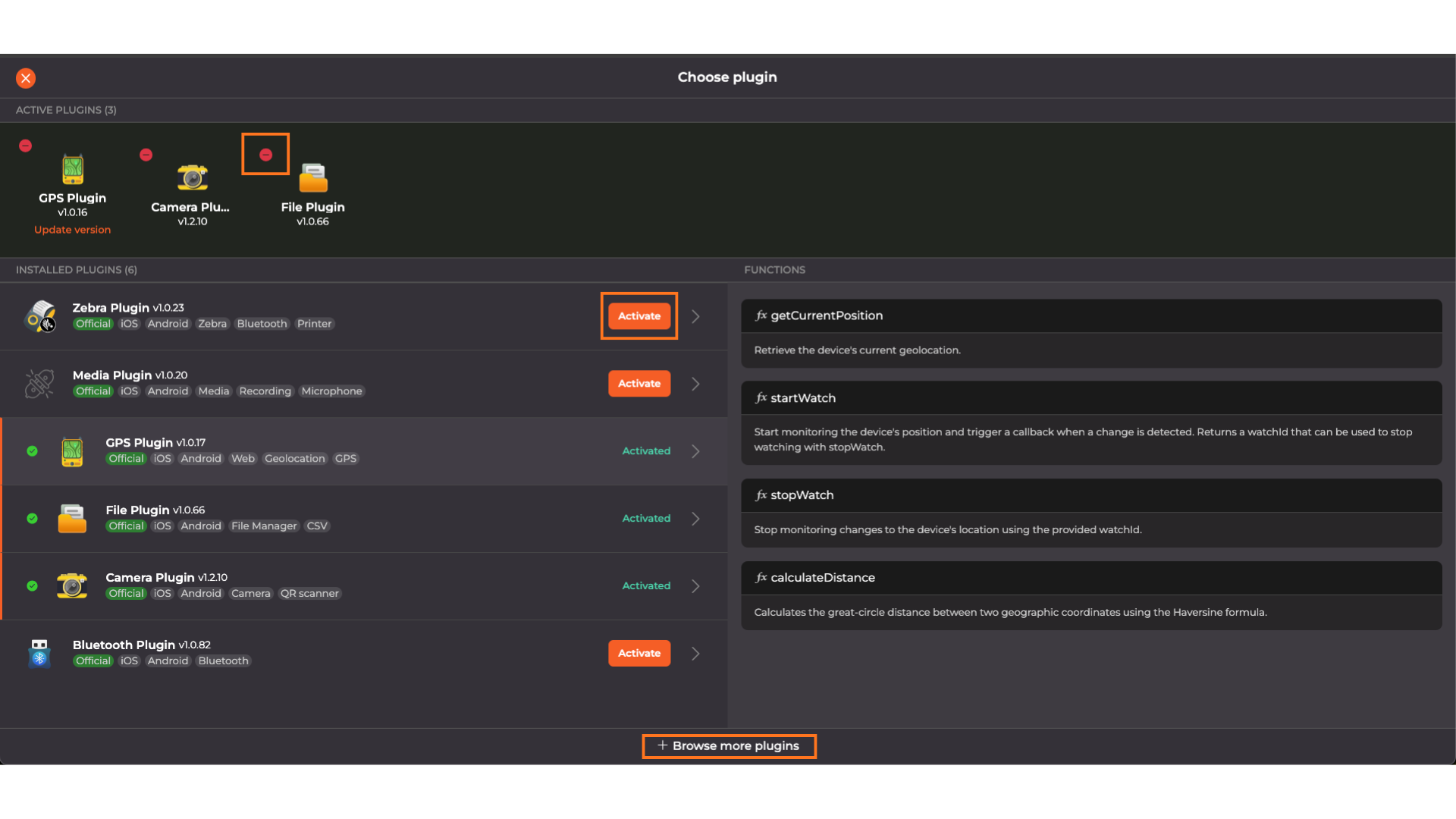Click the GPS Plugin icon in active plugins
Viewport: 1456px width, 819px height.
point(73,169)
